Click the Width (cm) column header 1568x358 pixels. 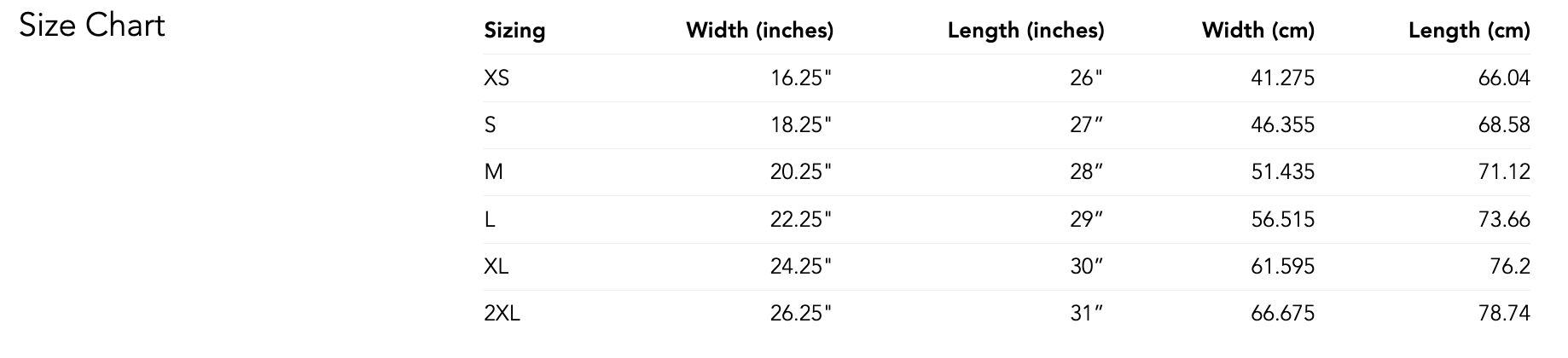1257,31
